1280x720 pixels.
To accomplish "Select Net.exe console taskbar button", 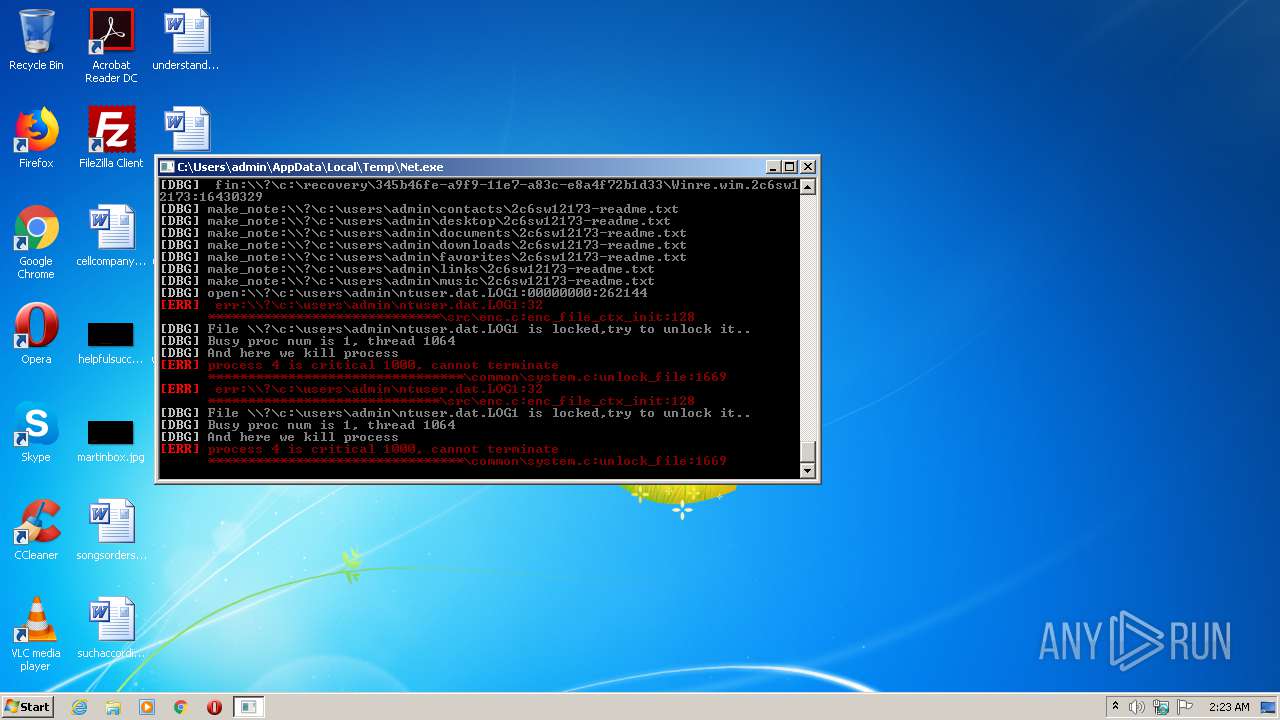I will (x=248, y=707).
